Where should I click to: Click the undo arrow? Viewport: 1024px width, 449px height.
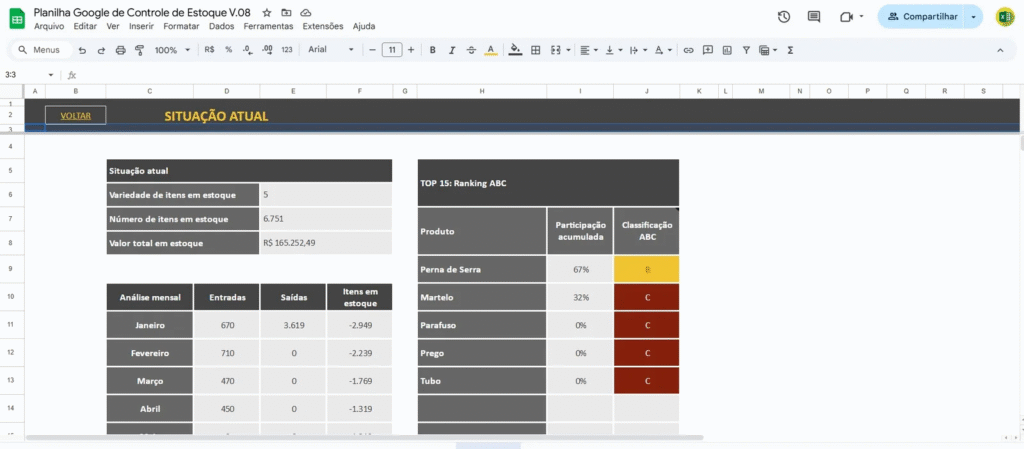click(x=82, y=50)
